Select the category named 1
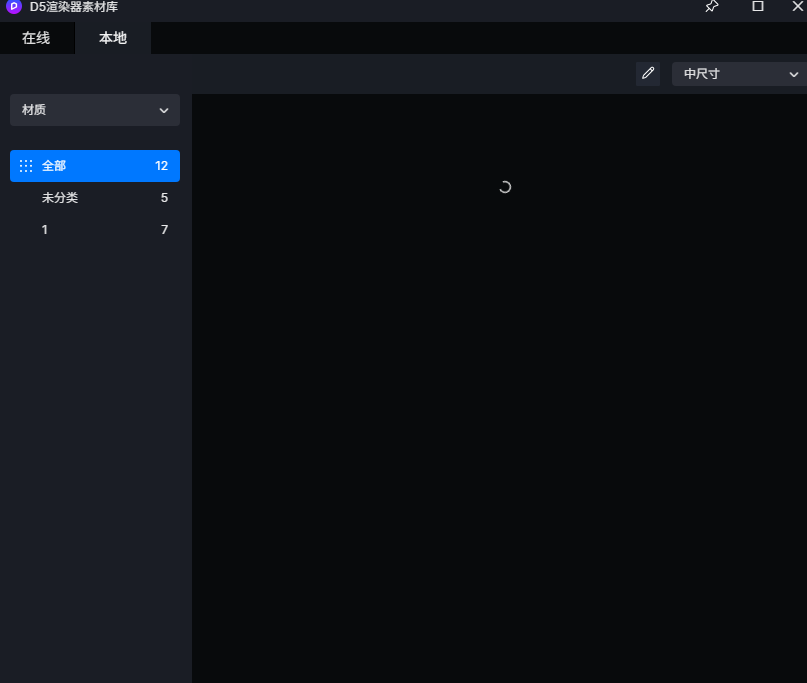 [x=45, y=230]
